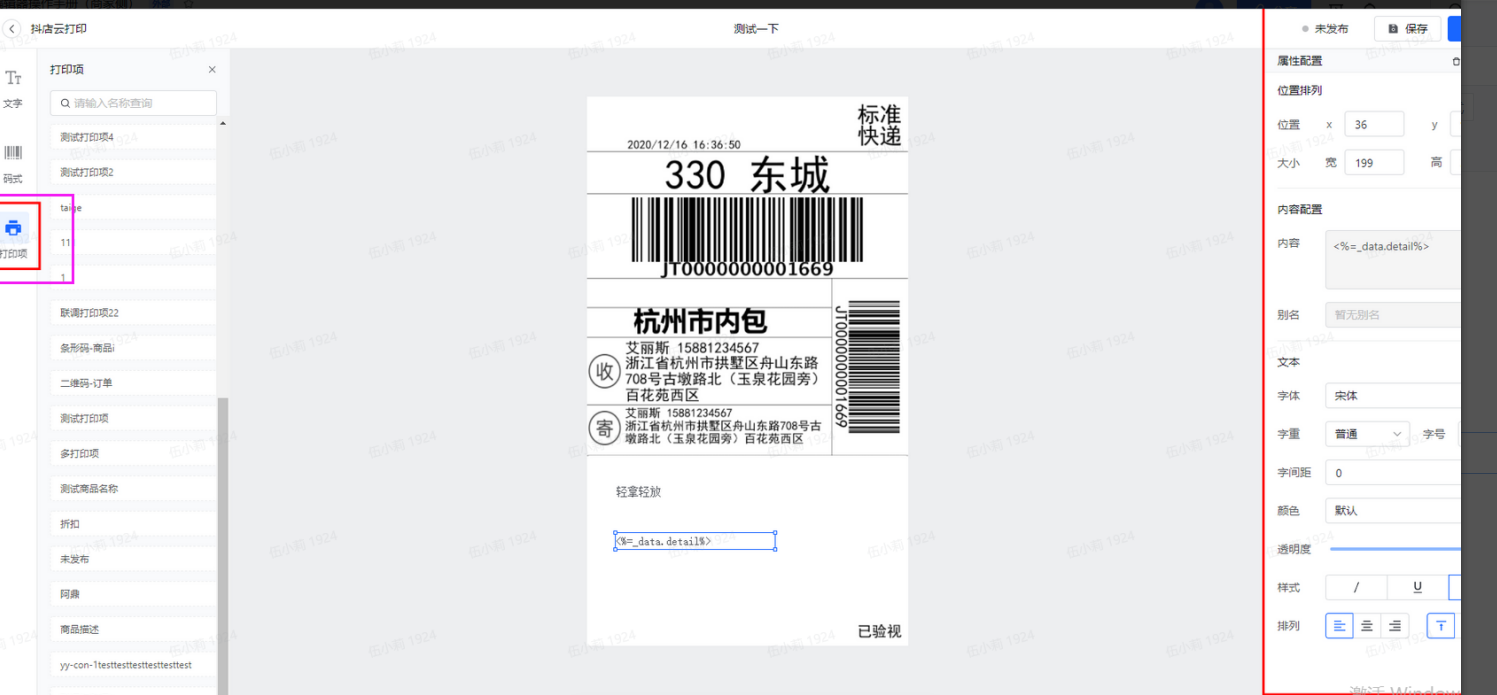Select print item 条形码-商品i
1497x695 pixels.
tap(133, 348)
